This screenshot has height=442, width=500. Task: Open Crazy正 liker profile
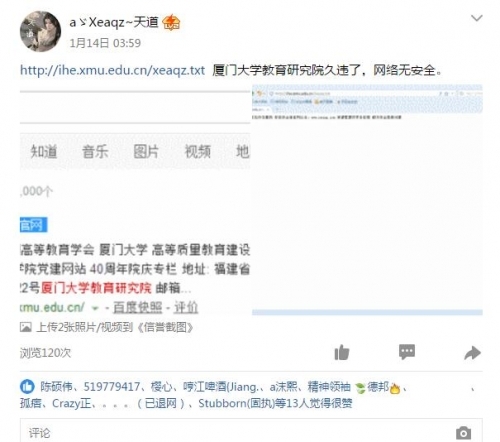point(72,403)
